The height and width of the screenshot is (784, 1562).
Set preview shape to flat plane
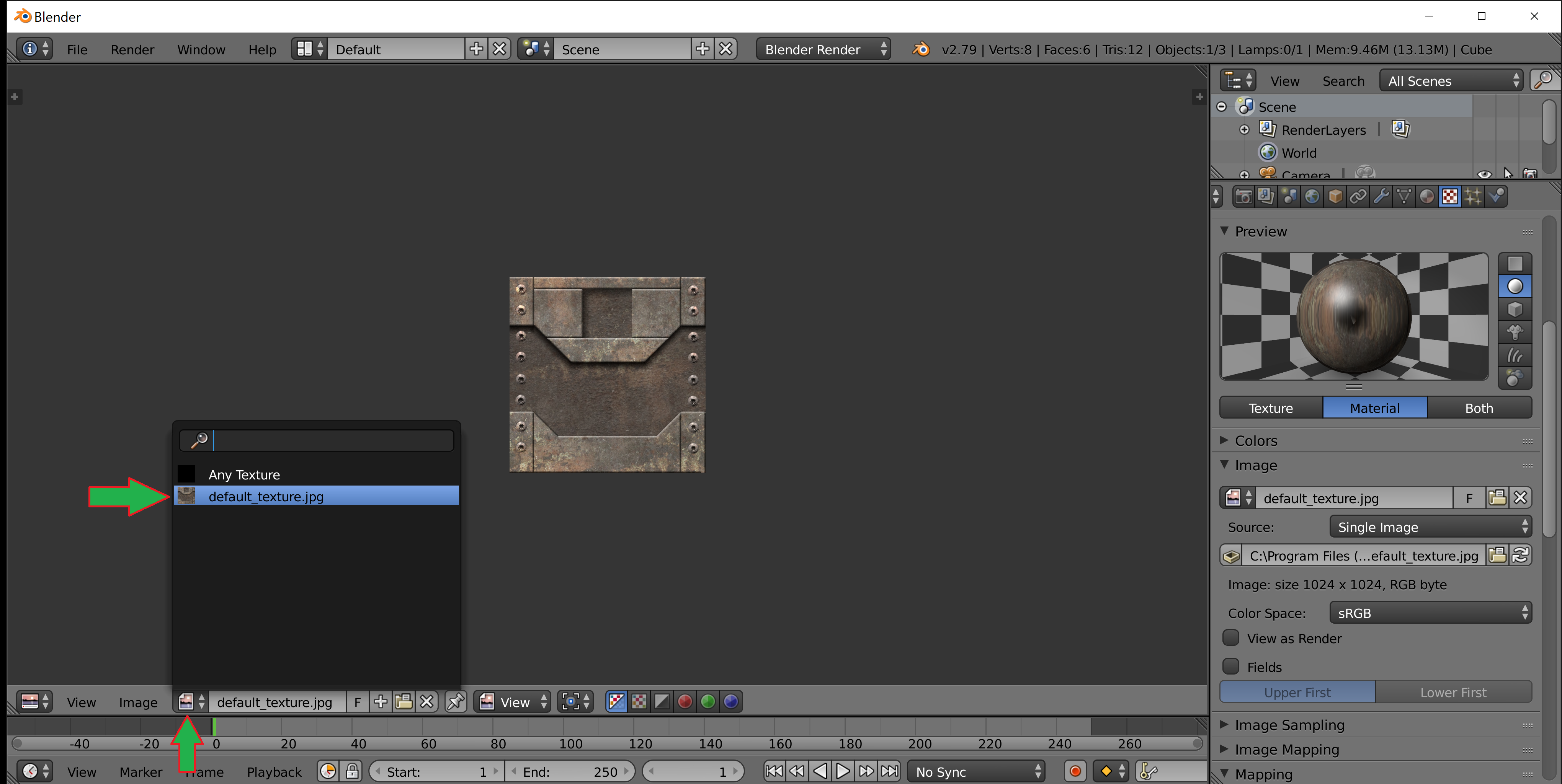(x=1515, y=264)
